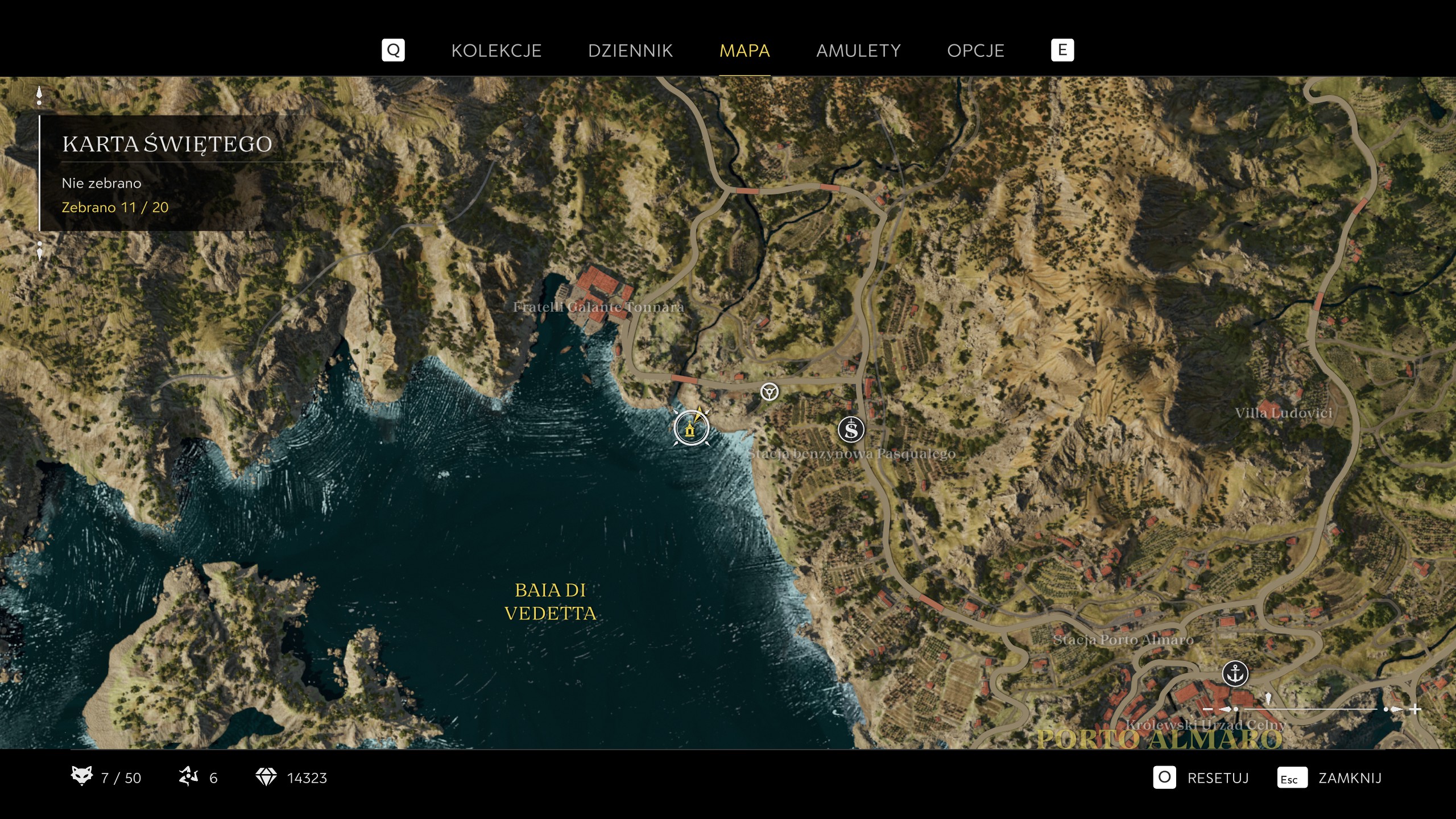The height and width of the screenshot is (819, 1456).
Task: Click the fox collectible counter icon
Action: (81, 776)
